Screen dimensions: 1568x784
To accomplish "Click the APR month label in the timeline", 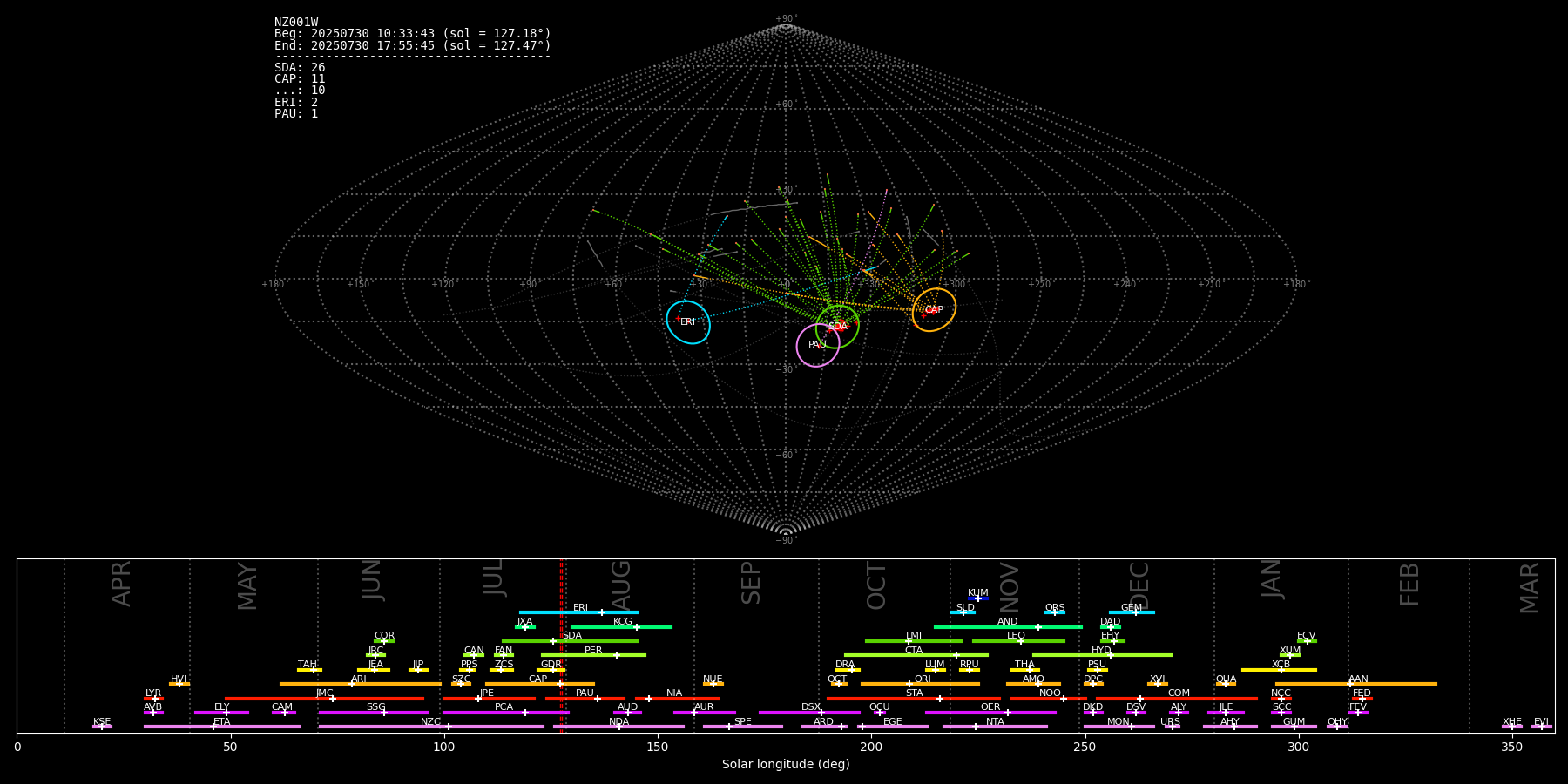I will 121,584.
